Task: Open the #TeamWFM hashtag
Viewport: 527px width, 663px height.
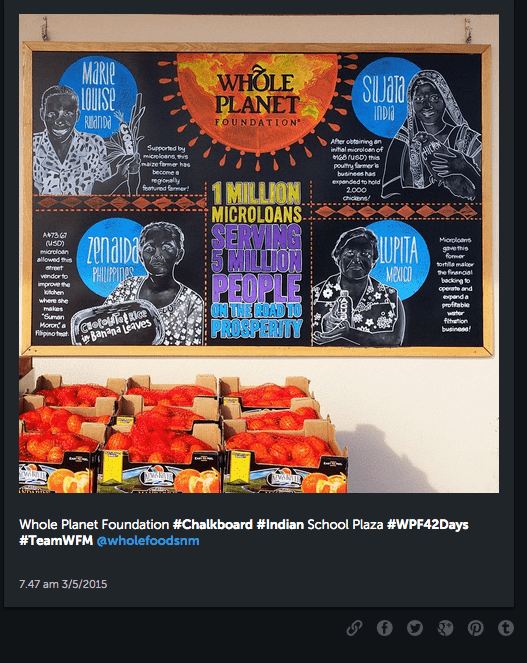Action: click(56, 541)
